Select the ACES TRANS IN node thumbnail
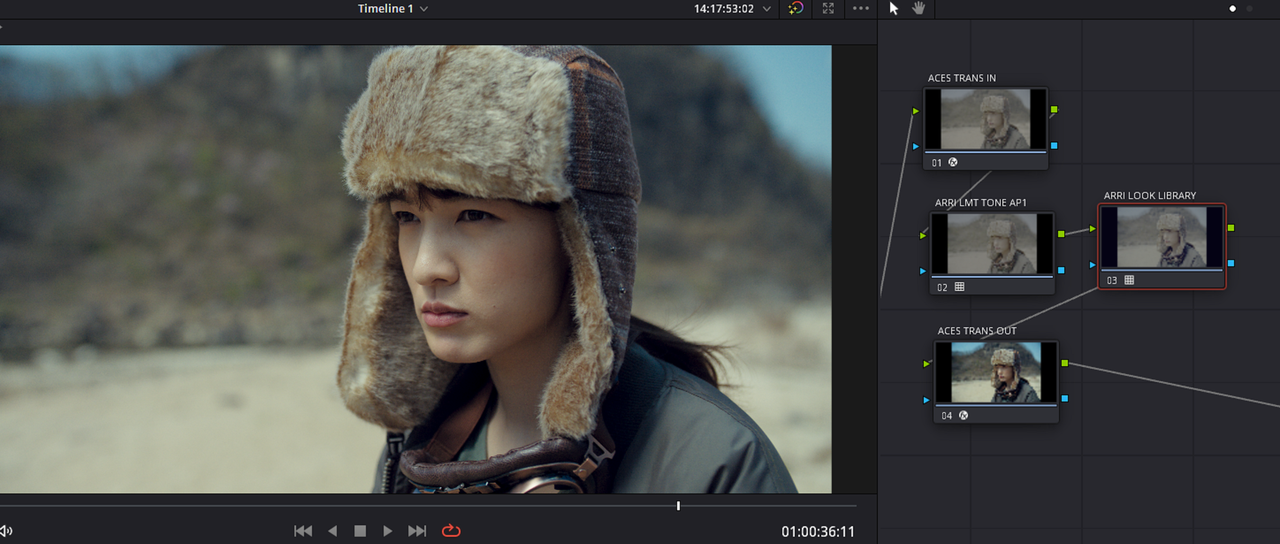Screen dimensions: 1280x544 (x=986, y=119)
